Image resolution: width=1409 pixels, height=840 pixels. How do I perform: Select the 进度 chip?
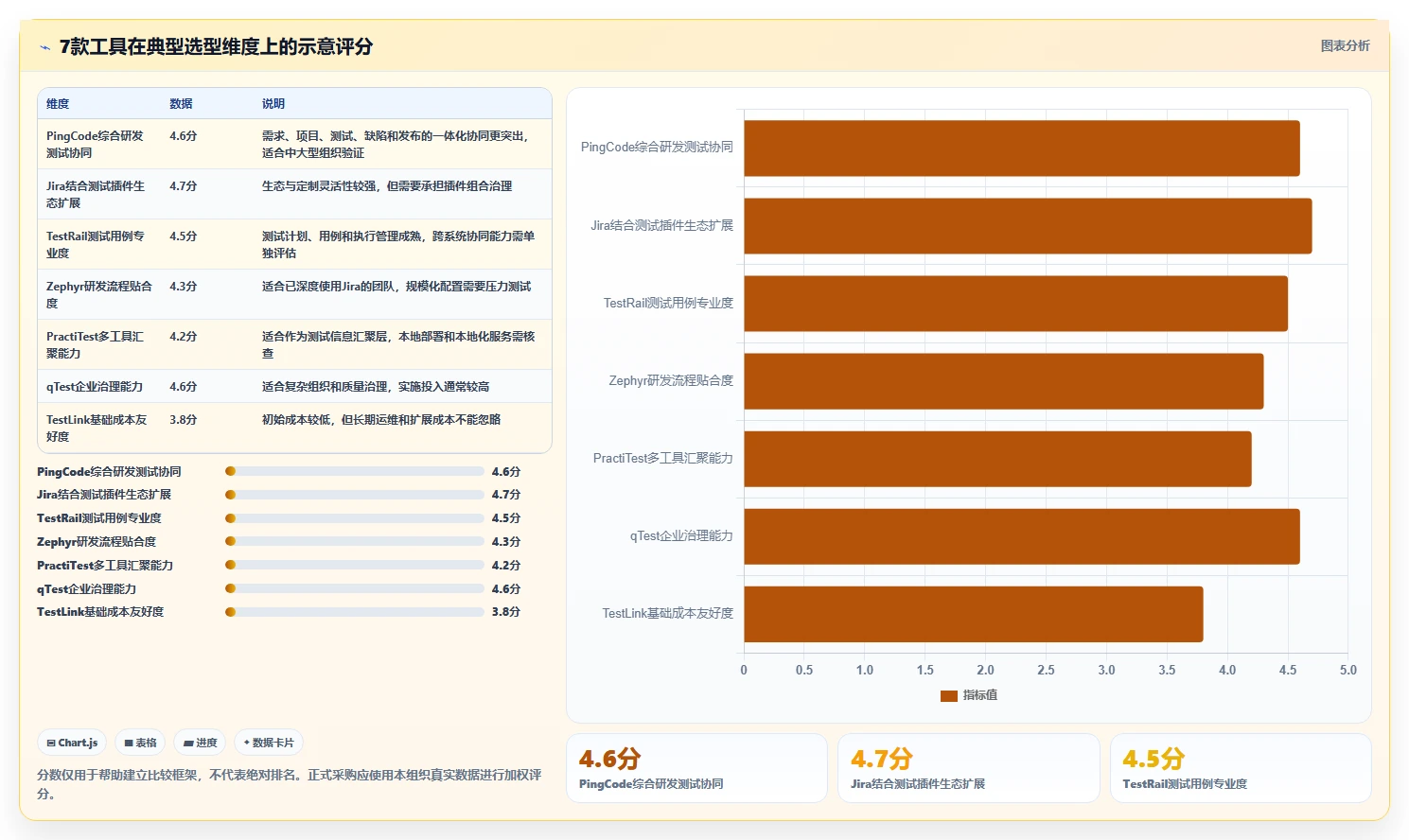click(x=200, y=743)
